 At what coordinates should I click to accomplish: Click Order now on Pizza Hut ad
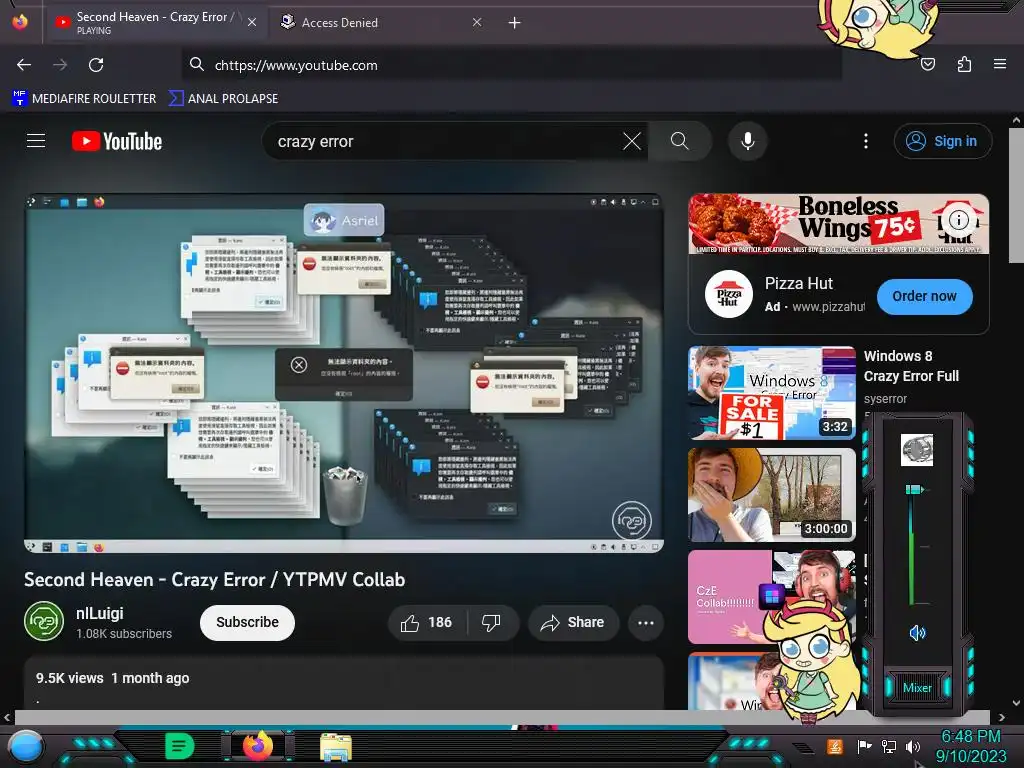pyautogui.click(x=924, y=296)
